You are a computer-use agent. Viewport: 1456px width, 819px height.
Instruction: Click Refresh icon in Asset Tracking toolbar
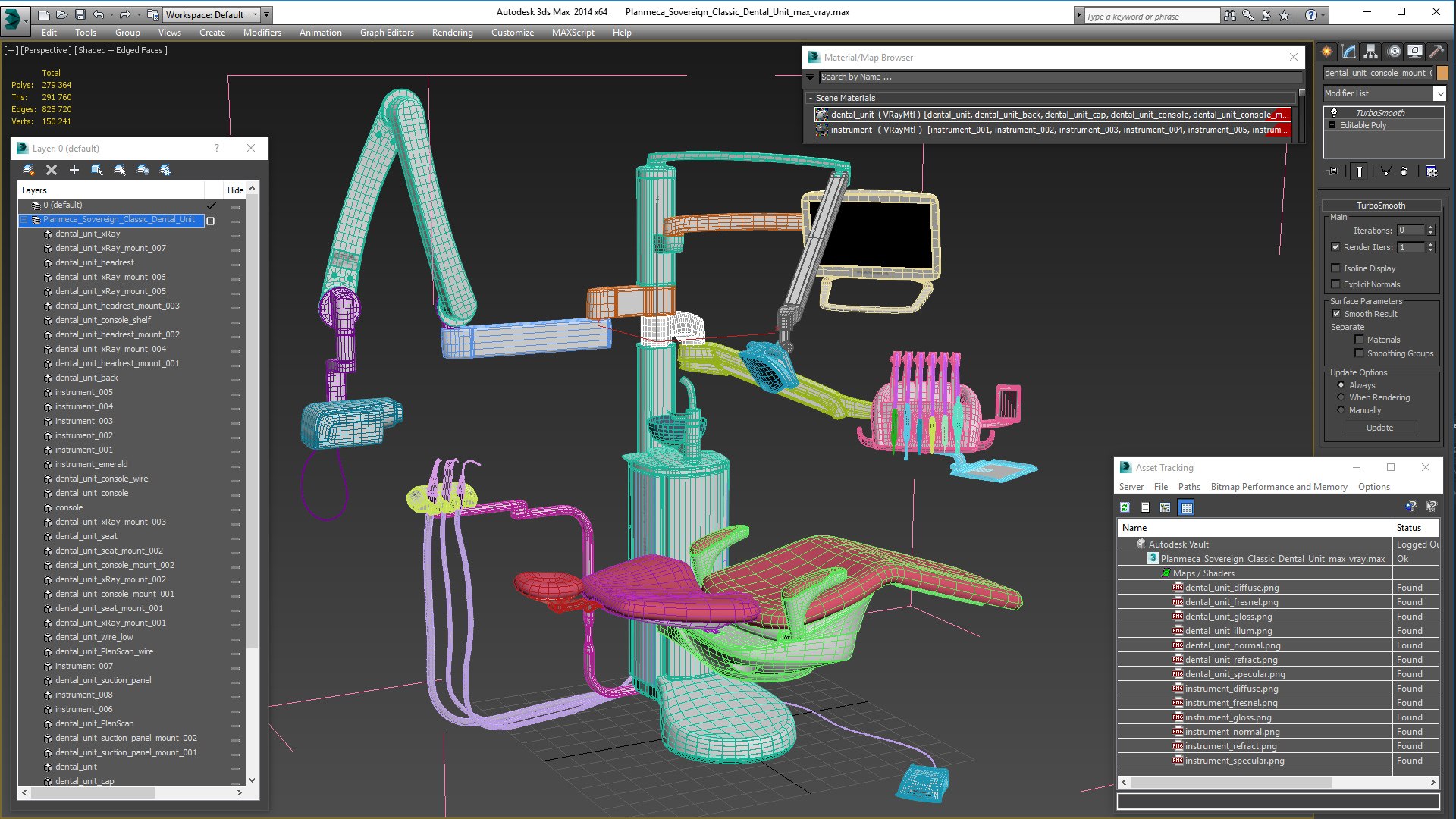[1125, 507]
